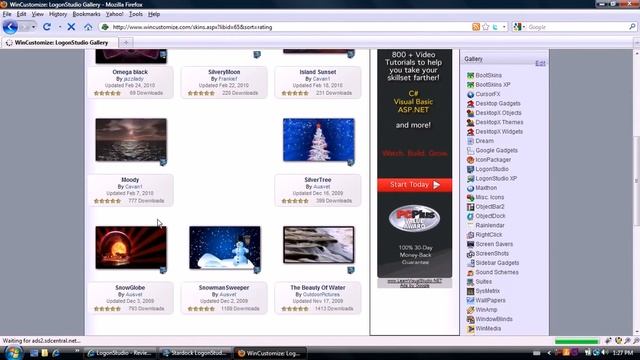Click the green page-loading progress bar
Image resolution: width=640 pixels, height=360 pixels.
point(576,341)
